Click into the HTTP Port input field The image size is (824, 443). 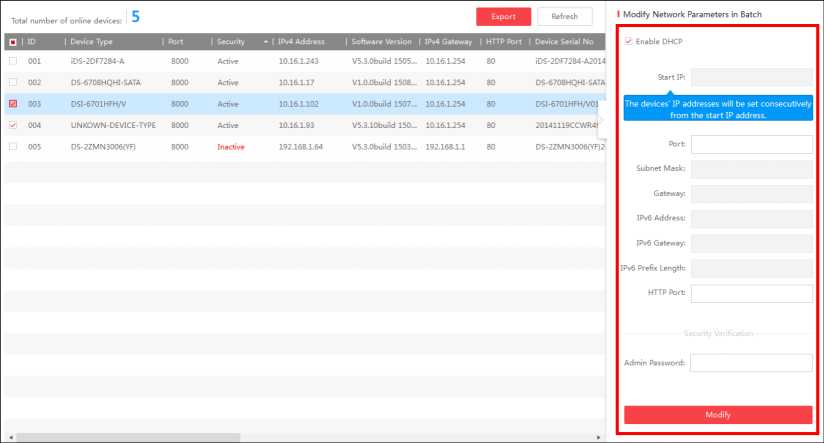(x=751, y=293)
